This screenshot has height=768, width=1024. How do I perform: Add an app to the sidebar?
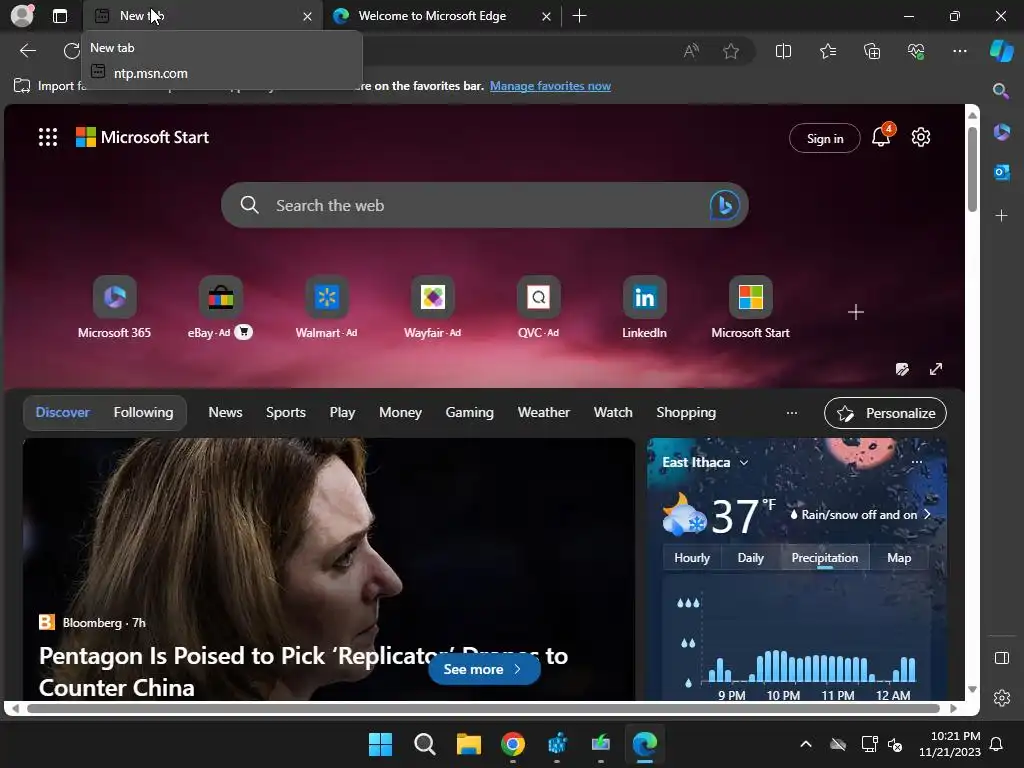[1001, 216]
